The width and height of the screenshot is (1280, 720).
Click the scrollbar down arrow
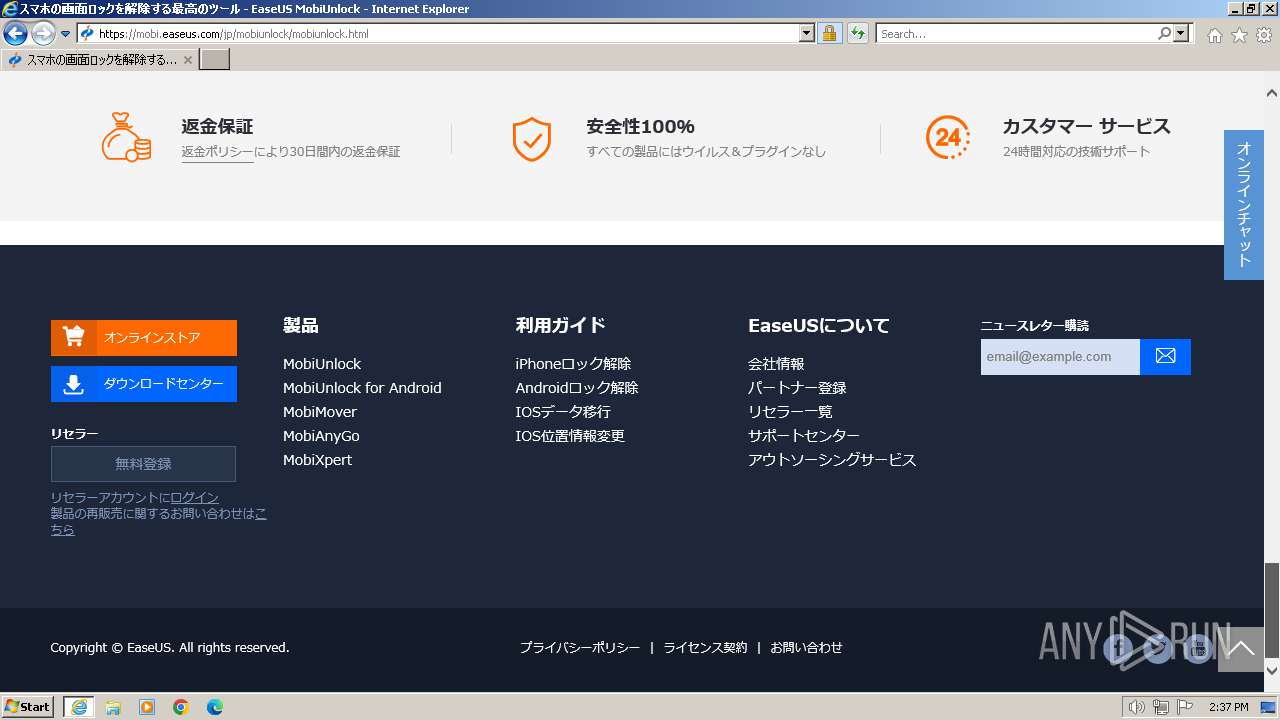coord(1272,669)
